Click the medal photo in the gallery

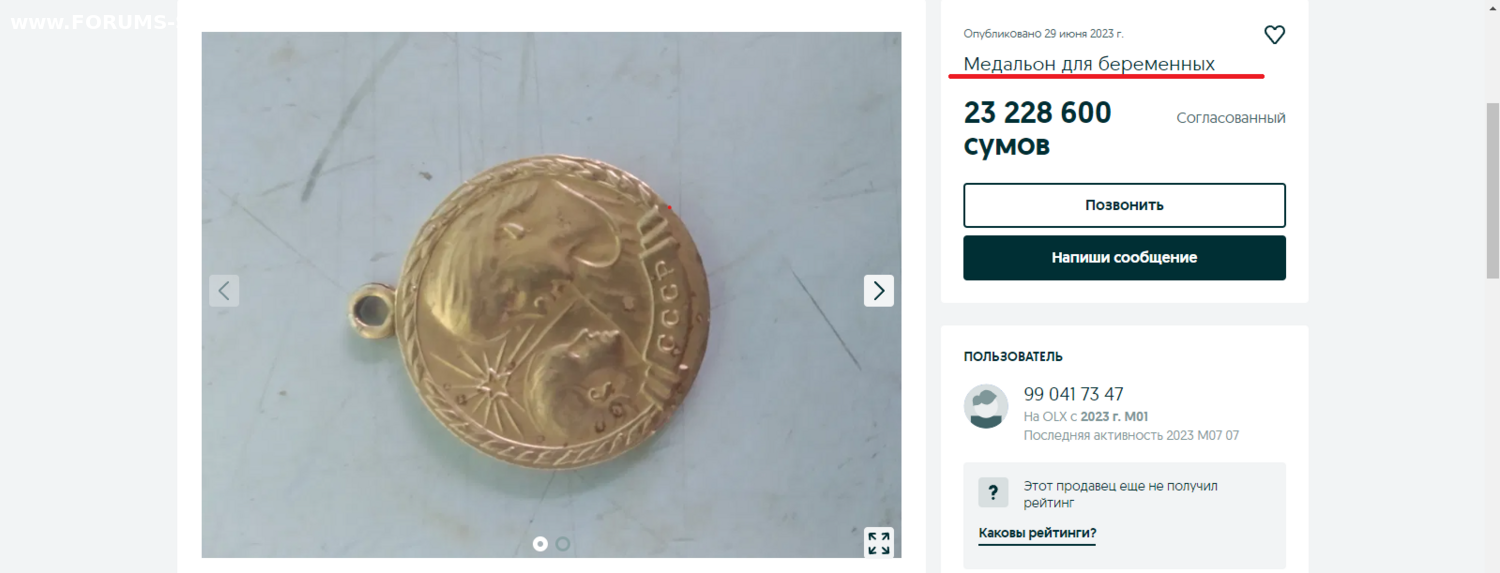point(551,294)
